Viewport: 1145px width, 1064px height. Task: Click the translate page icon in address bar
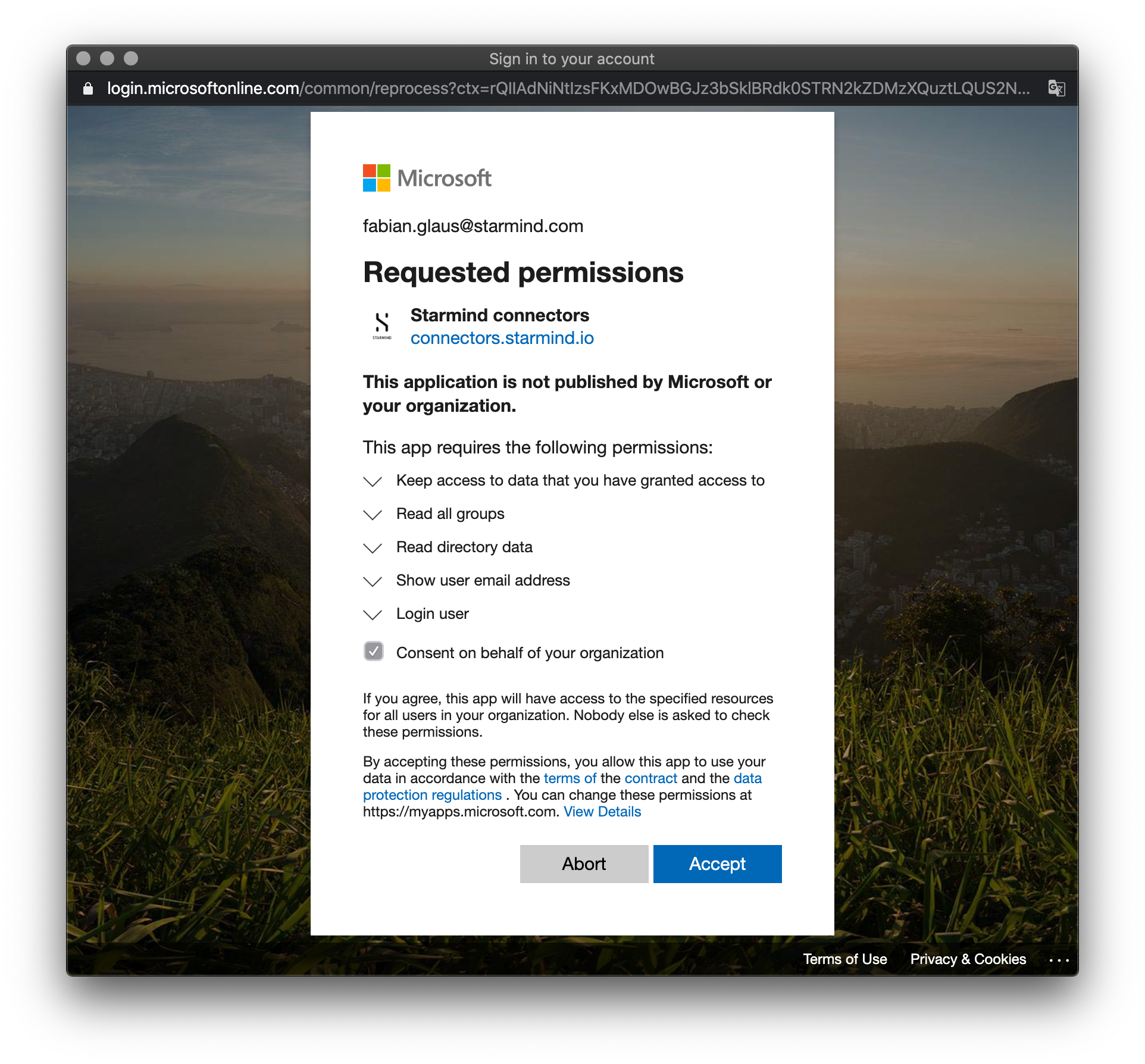coord(1056,89)
